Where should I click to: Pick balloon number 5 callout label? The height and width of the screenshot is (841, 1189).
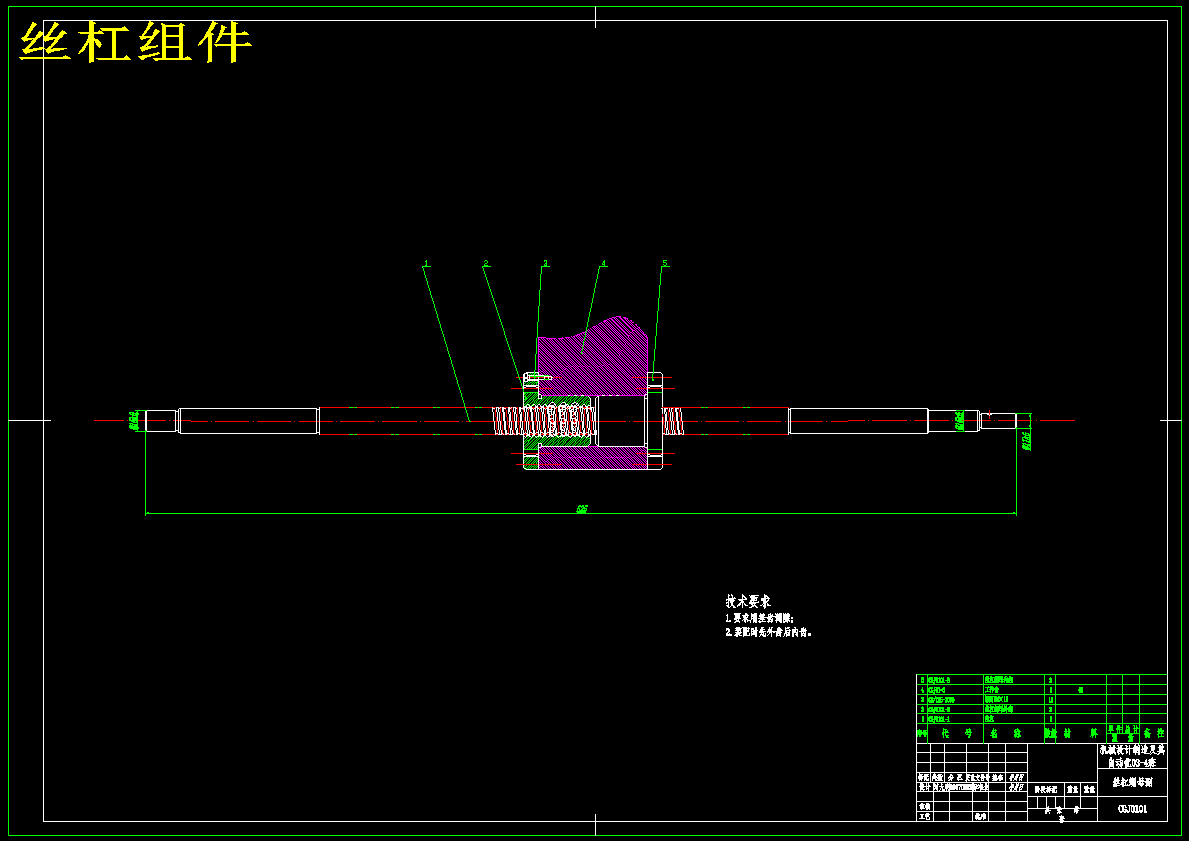(665, 263)
